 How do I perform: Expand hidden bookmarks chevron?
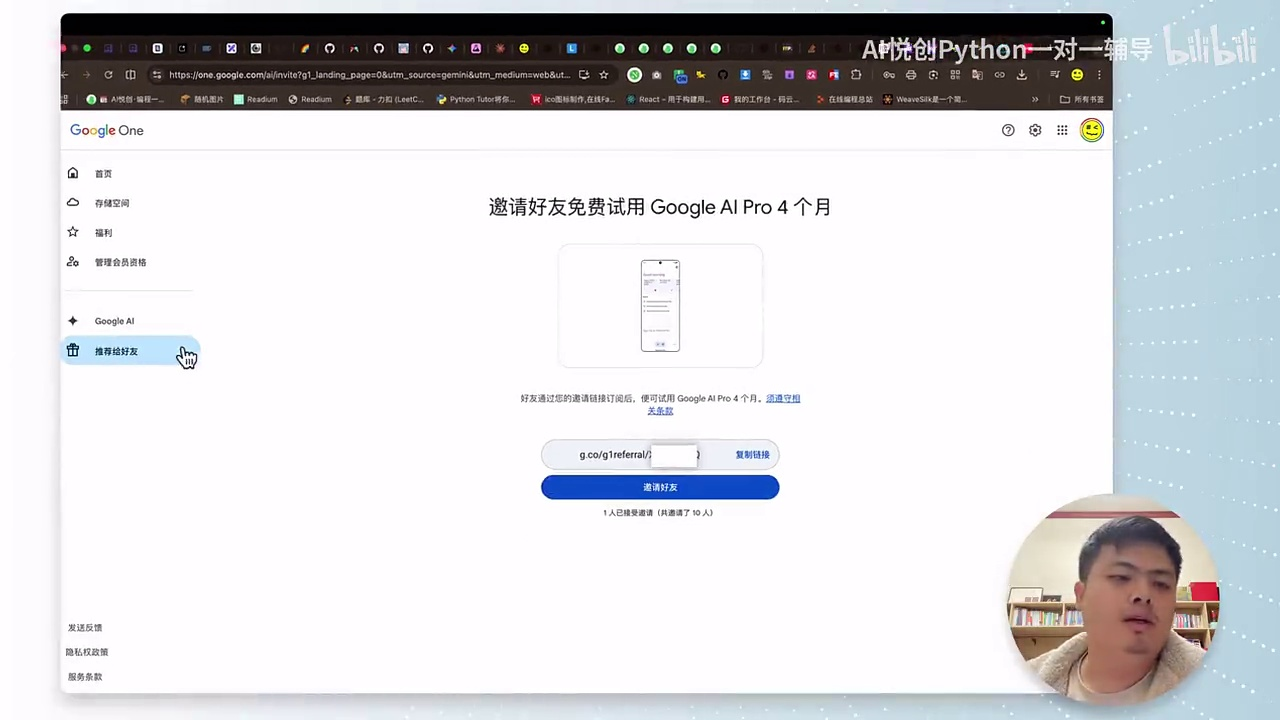(1035, 99)
